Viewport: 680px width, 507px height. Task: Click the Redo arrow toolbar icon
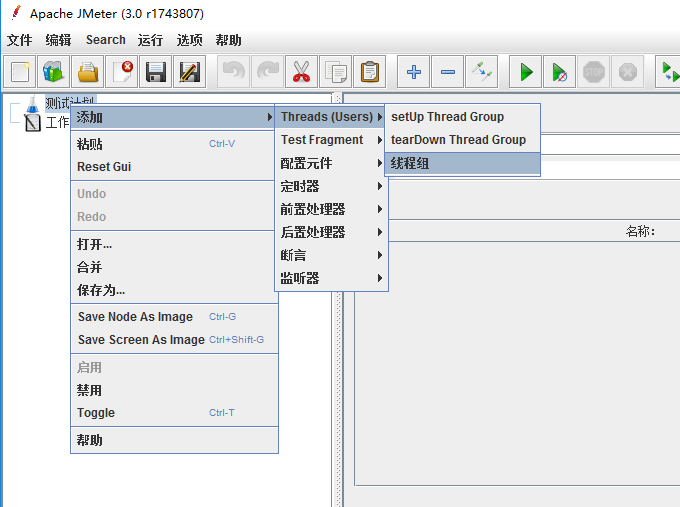tap(268, 72)
